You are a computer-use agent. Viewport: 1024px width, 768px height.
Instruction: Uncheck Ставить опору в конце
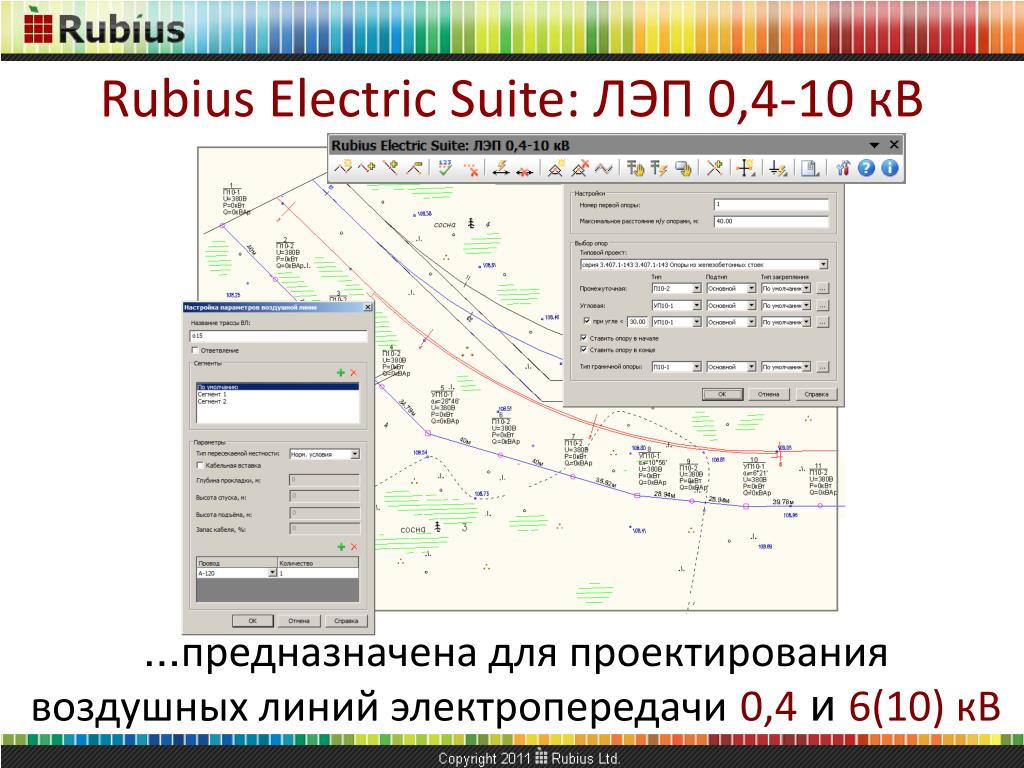pos(584,350)
